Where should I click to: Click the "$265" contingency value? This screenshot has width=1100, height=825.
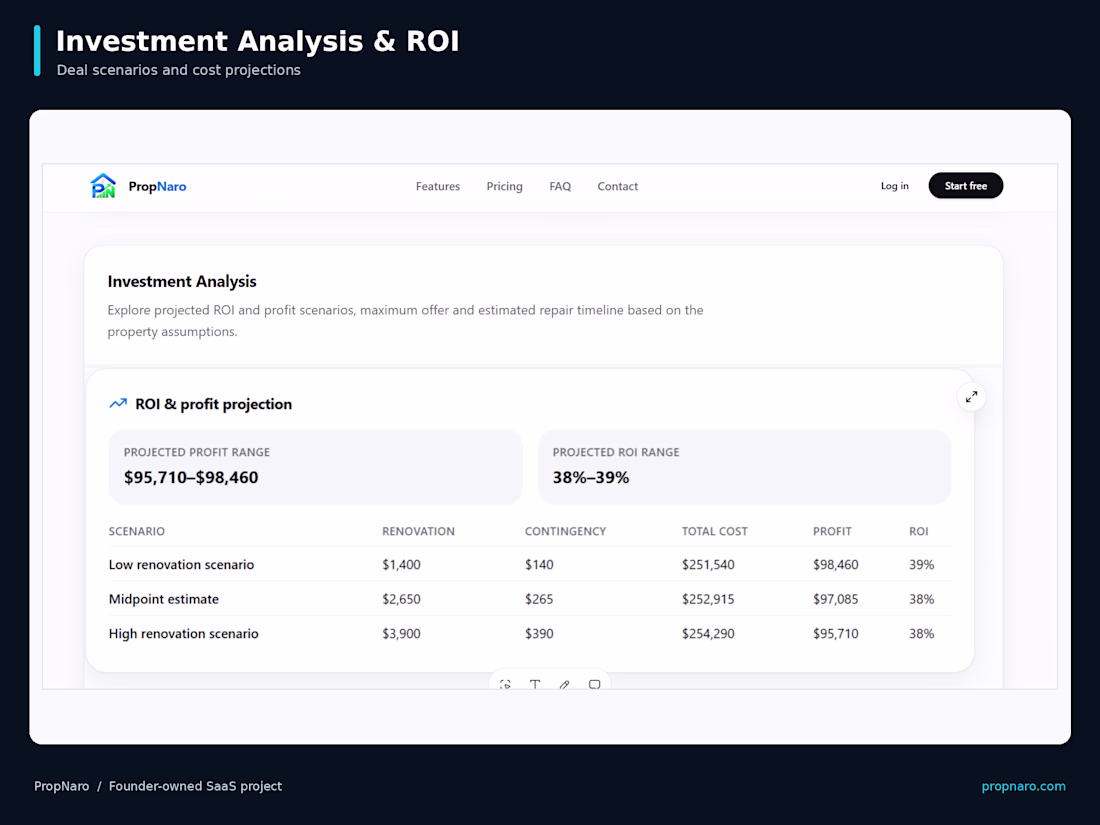[539, 599]
